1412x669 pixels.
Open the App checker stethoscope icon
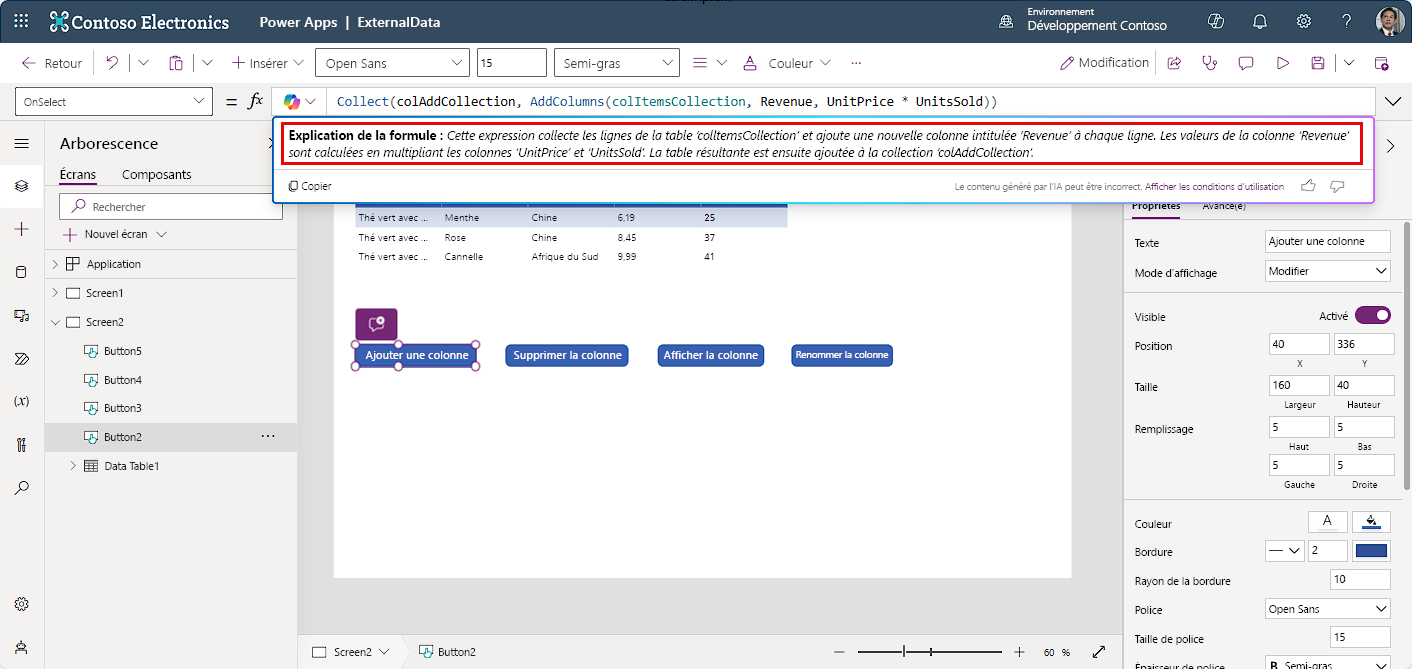1210,63
